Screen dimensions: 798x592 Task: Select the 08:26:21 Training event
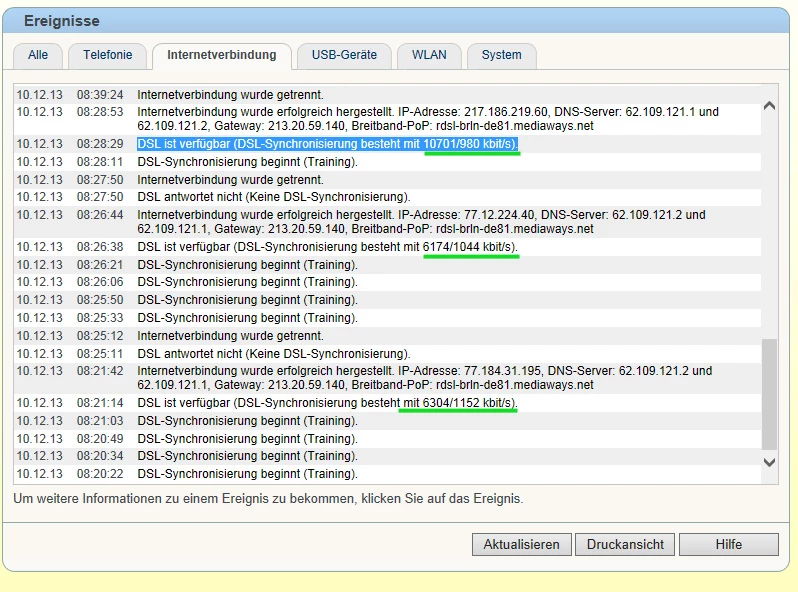(387, 265)
